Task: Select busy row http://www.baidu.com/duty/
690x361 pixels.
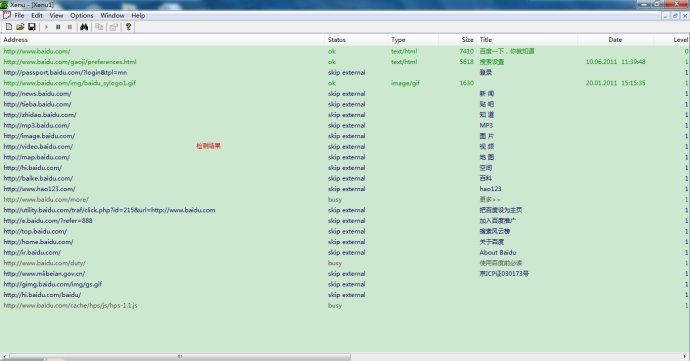Action: [345, 263]
